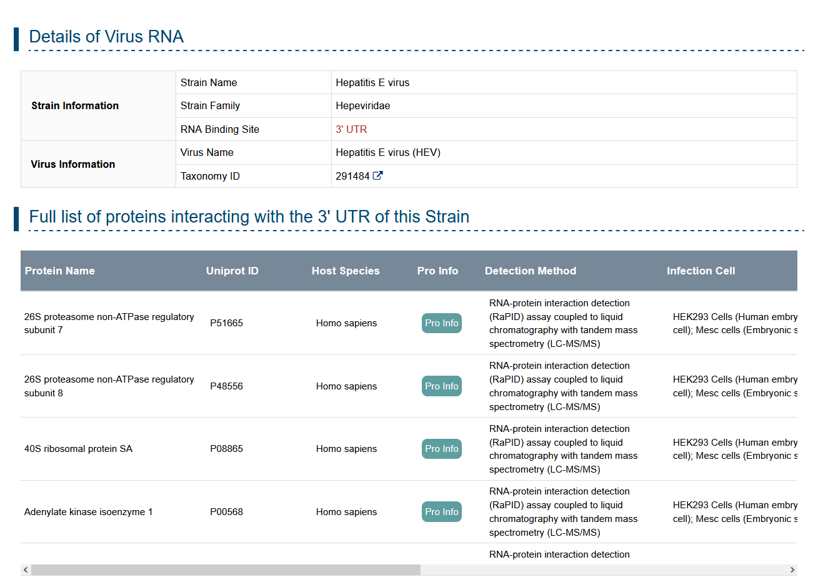The width and height of the screenshot is (818, 577).
Task: Select Uniprot ID P51665 in the table
Action: [226, 323]
